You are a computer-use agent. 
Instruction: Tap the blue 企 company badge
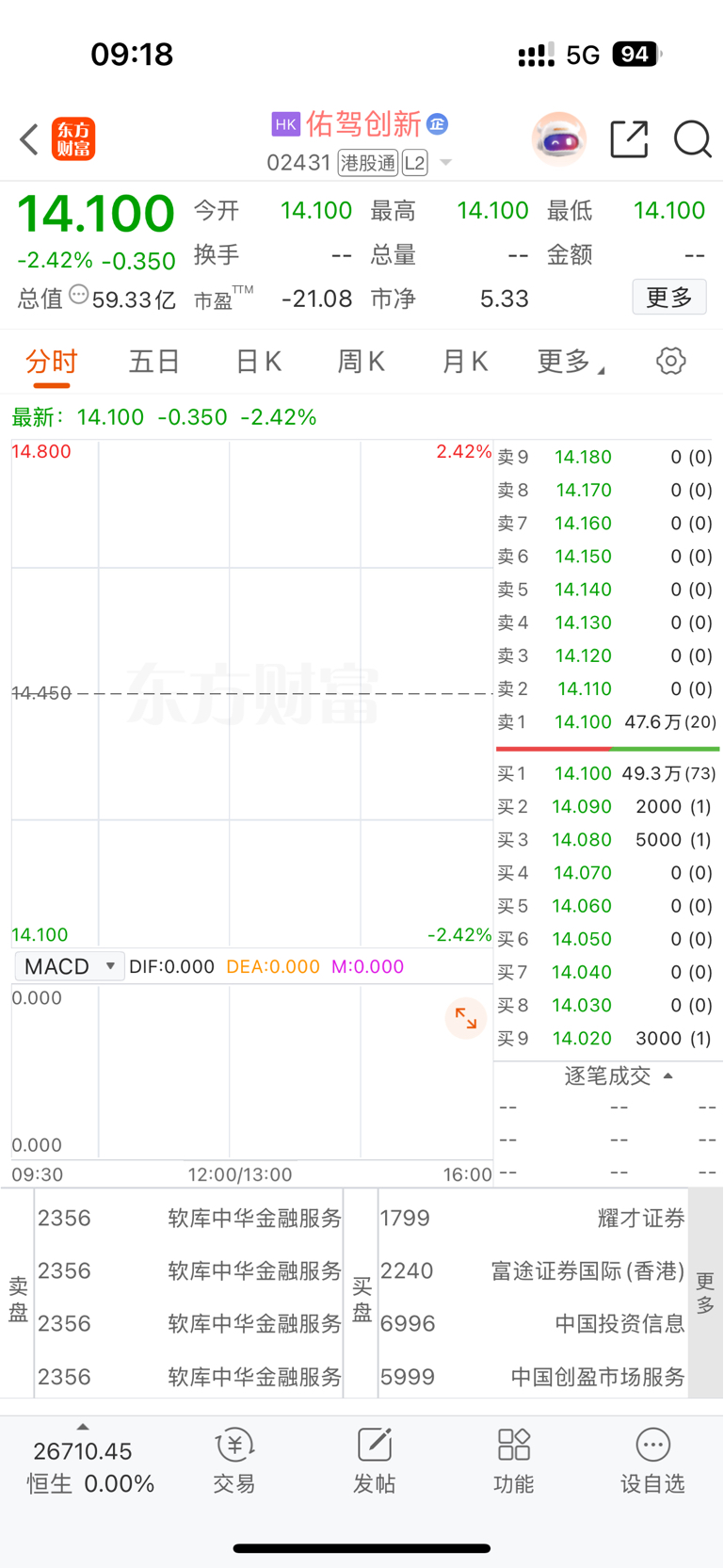pyautogui.click(x=437, y=123)
